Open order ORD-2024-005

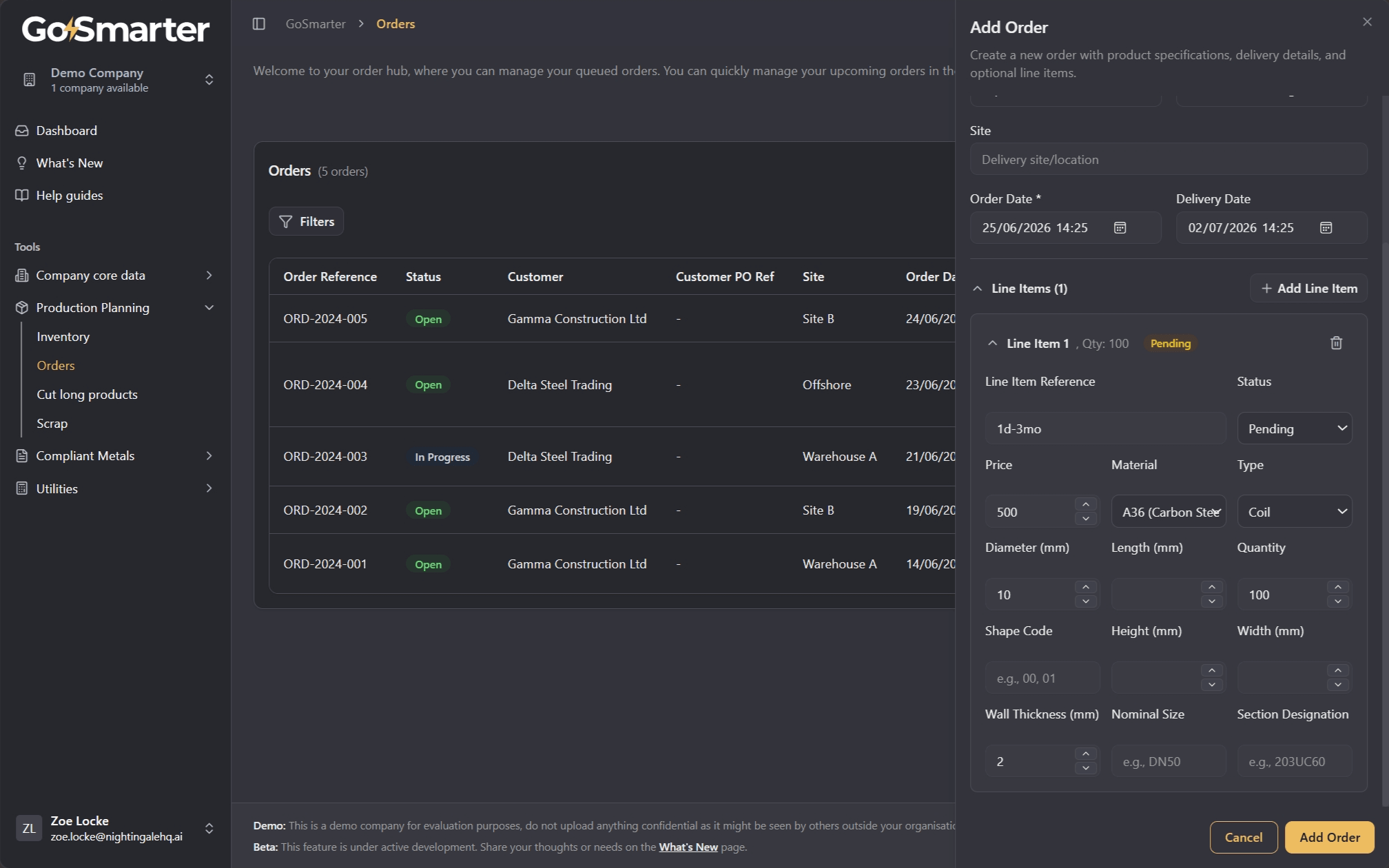tap(325, 319)
